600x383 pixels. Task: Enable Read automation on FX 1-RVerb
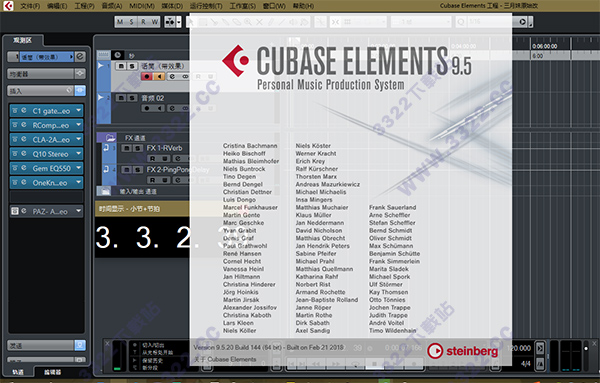(153, 158)
